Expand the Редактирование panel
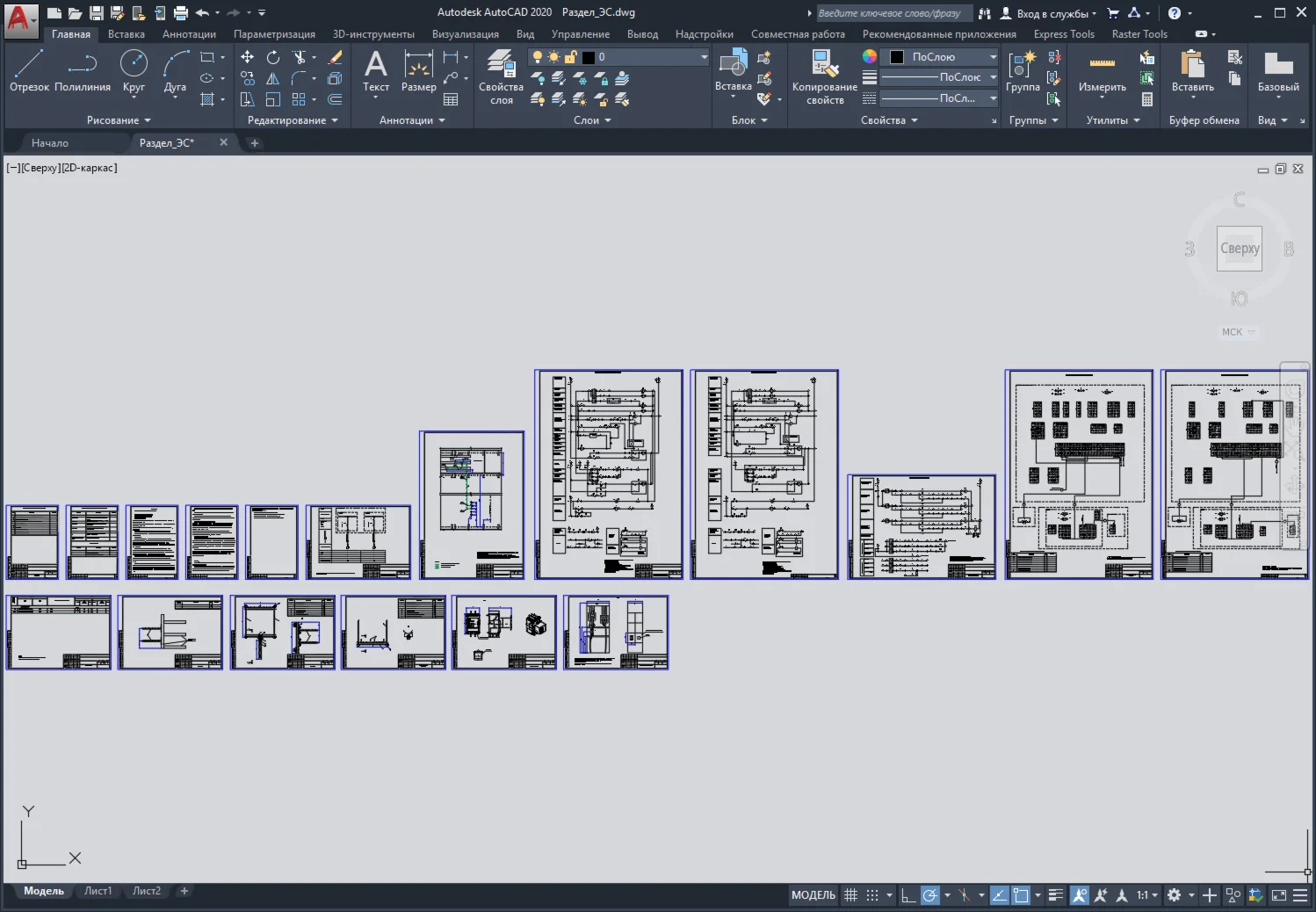 tap(293, 120)
